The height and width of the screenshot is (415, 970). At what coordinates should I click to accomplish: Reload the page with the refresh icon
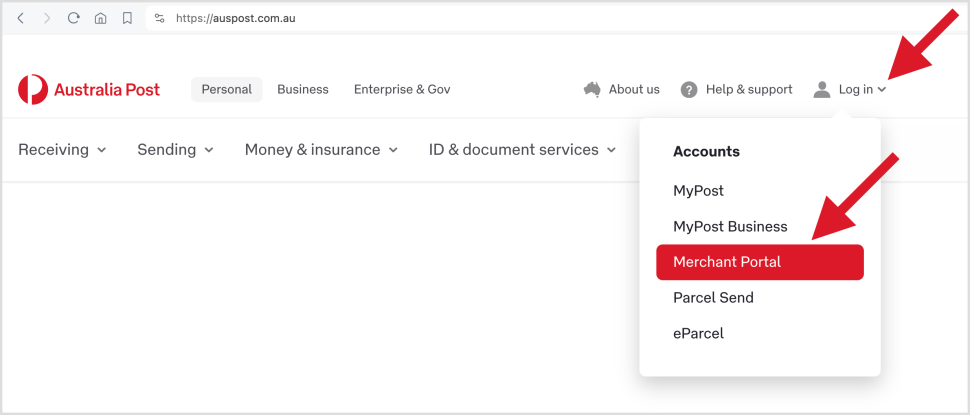74,19
